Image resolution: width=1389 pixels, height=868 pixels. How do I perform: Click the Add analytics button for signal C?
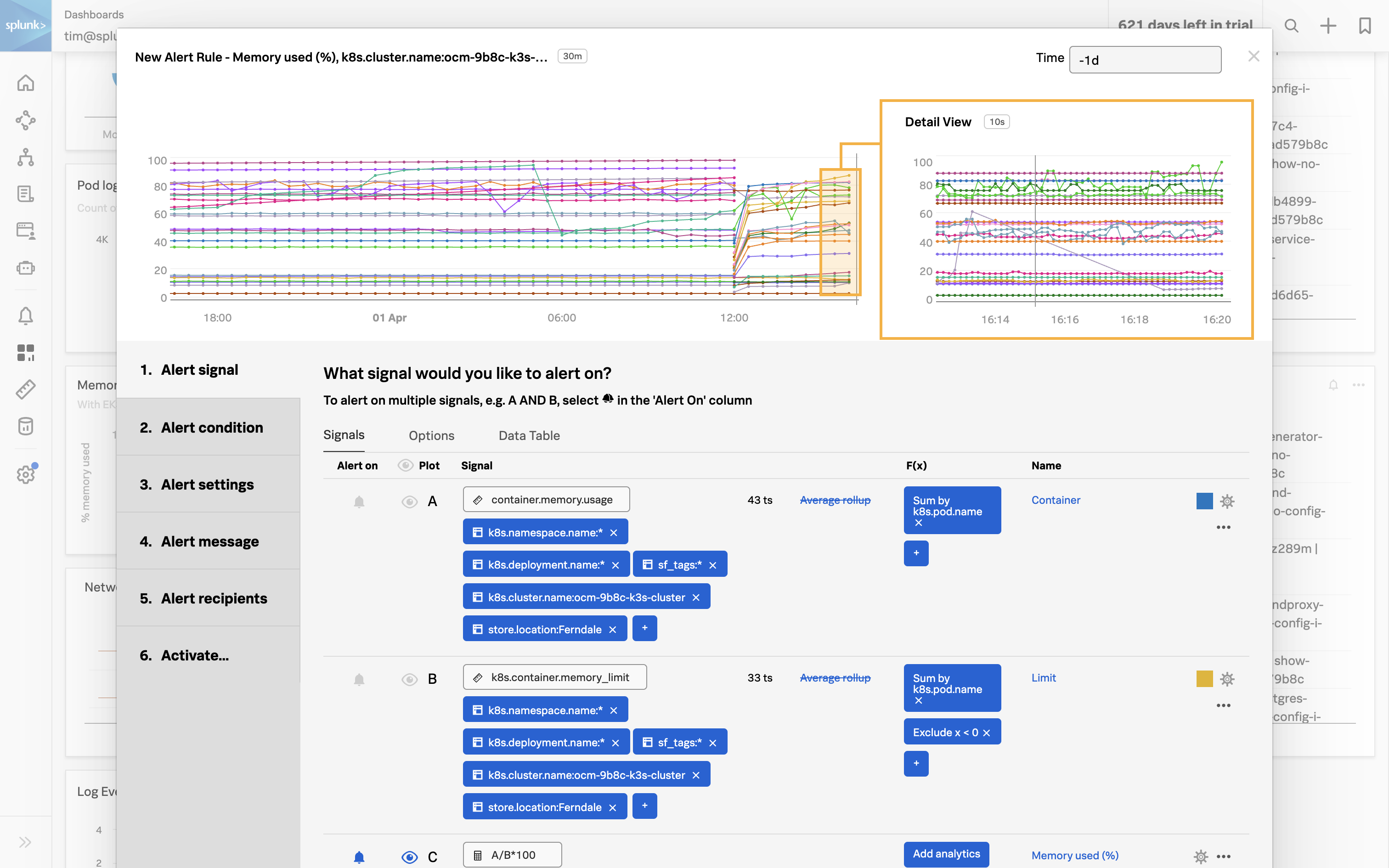[x=946, y=855]
